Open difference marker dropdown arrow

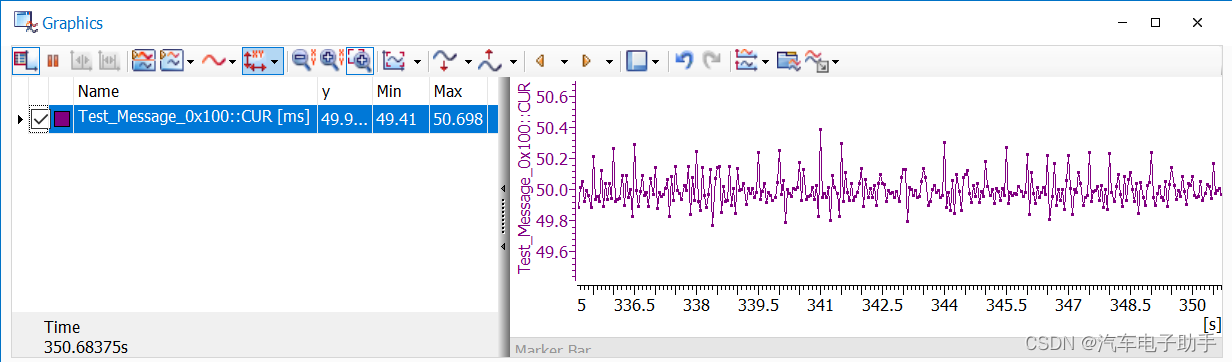(513, 61)
